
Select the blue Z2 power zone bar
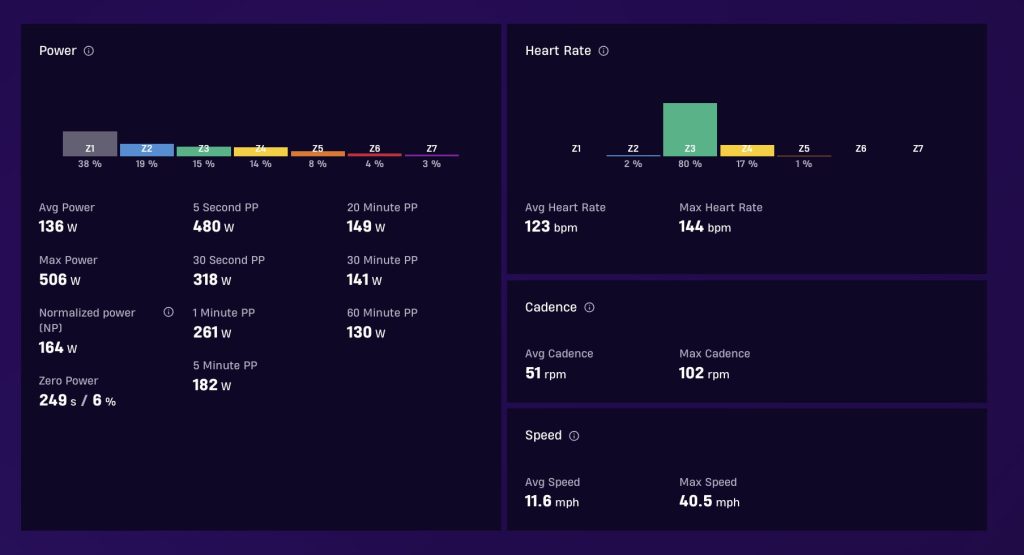tap(147, 150)
